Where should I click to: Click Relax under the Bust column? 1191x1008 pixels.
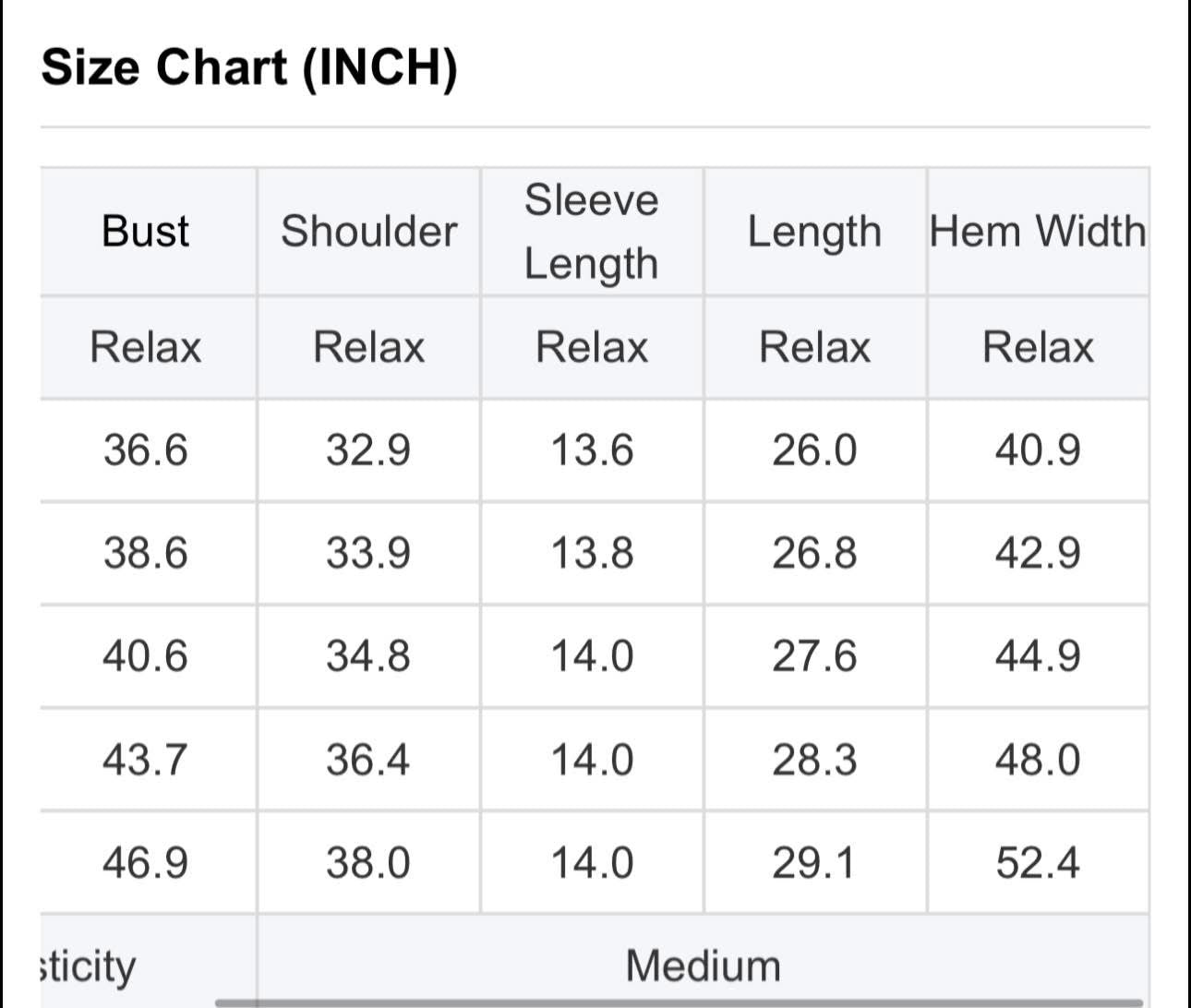coord(145,348)
